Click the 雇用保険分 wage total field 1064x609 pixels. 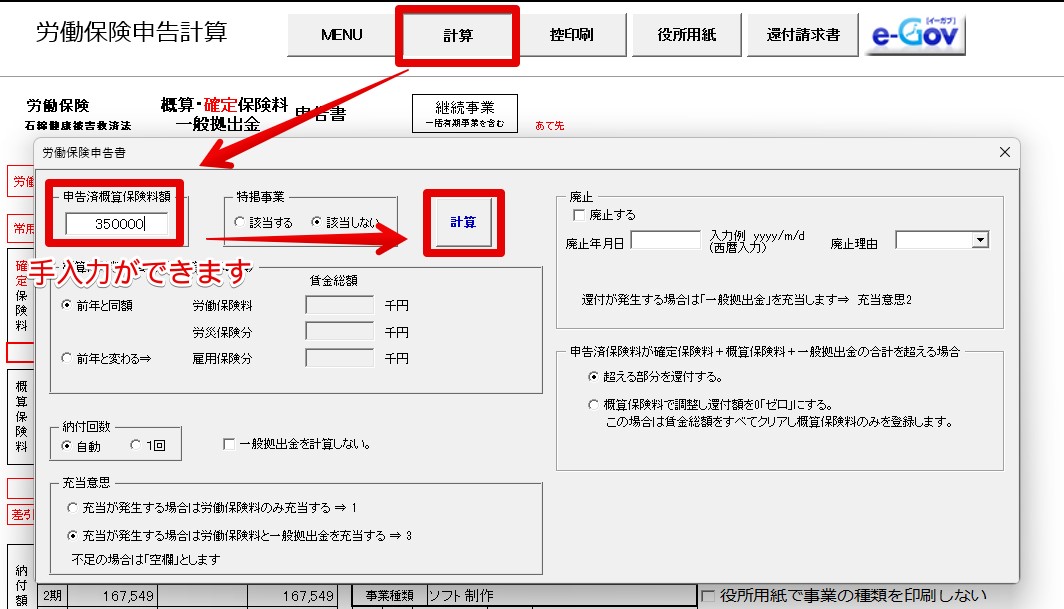pos(339,358)
